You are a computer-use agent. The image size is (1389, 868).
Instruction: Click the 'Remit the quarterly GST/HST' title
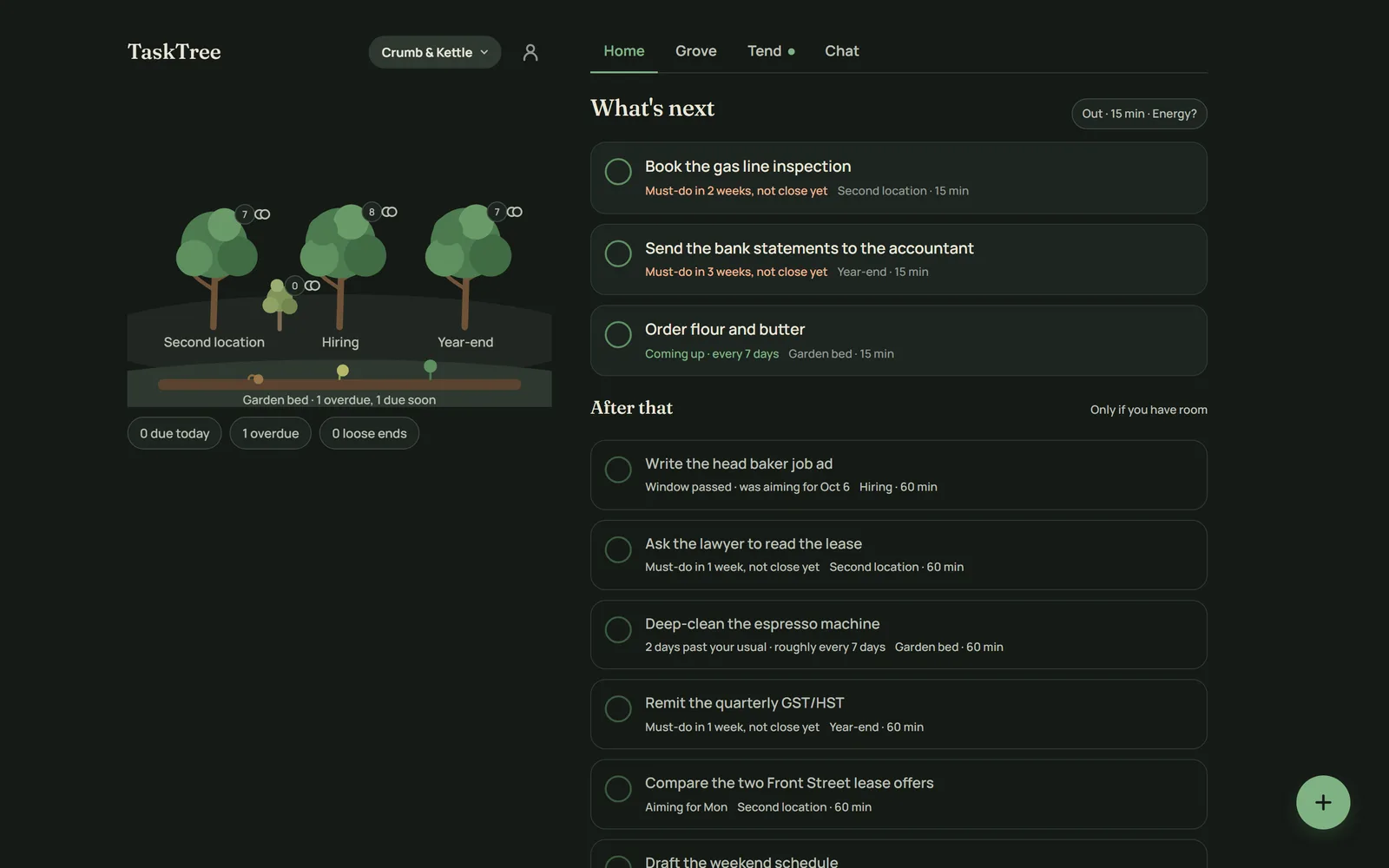(745, 703)
